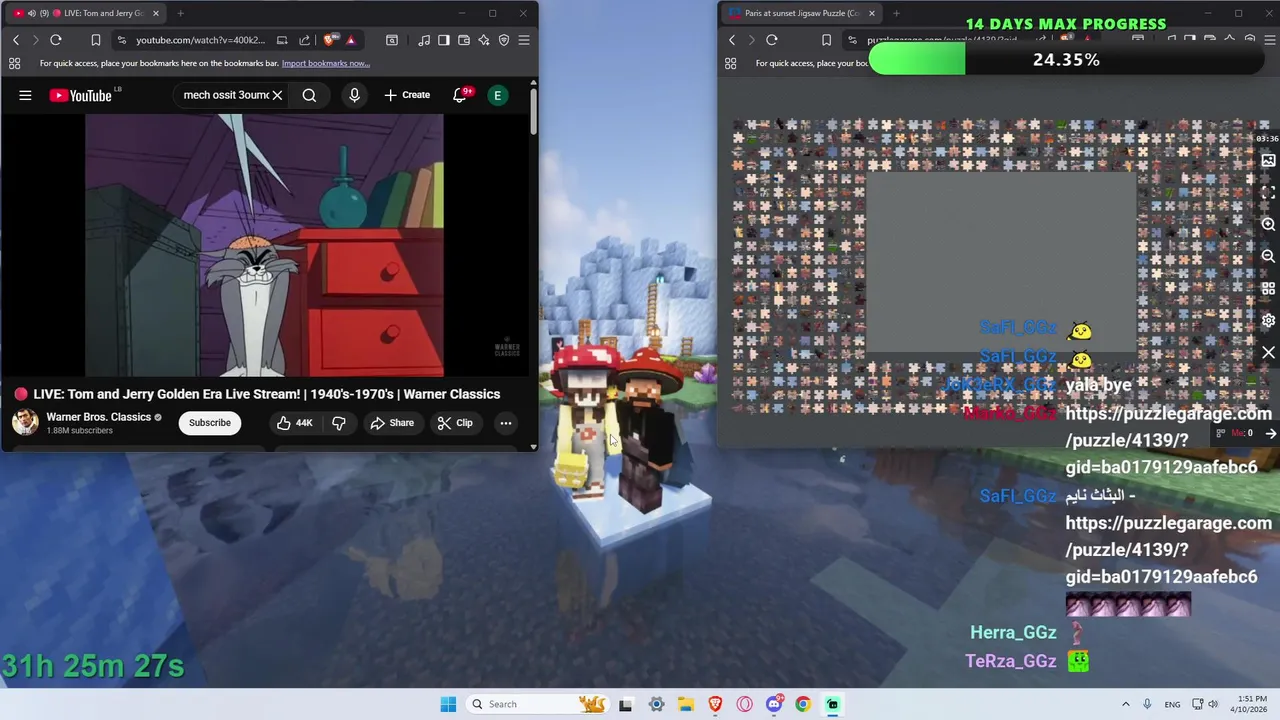Image resolution: width=1280 pixels, height=720 pixels.
Task: Zoom out on the jigsaw puzzle
Action: point(1268,256)
